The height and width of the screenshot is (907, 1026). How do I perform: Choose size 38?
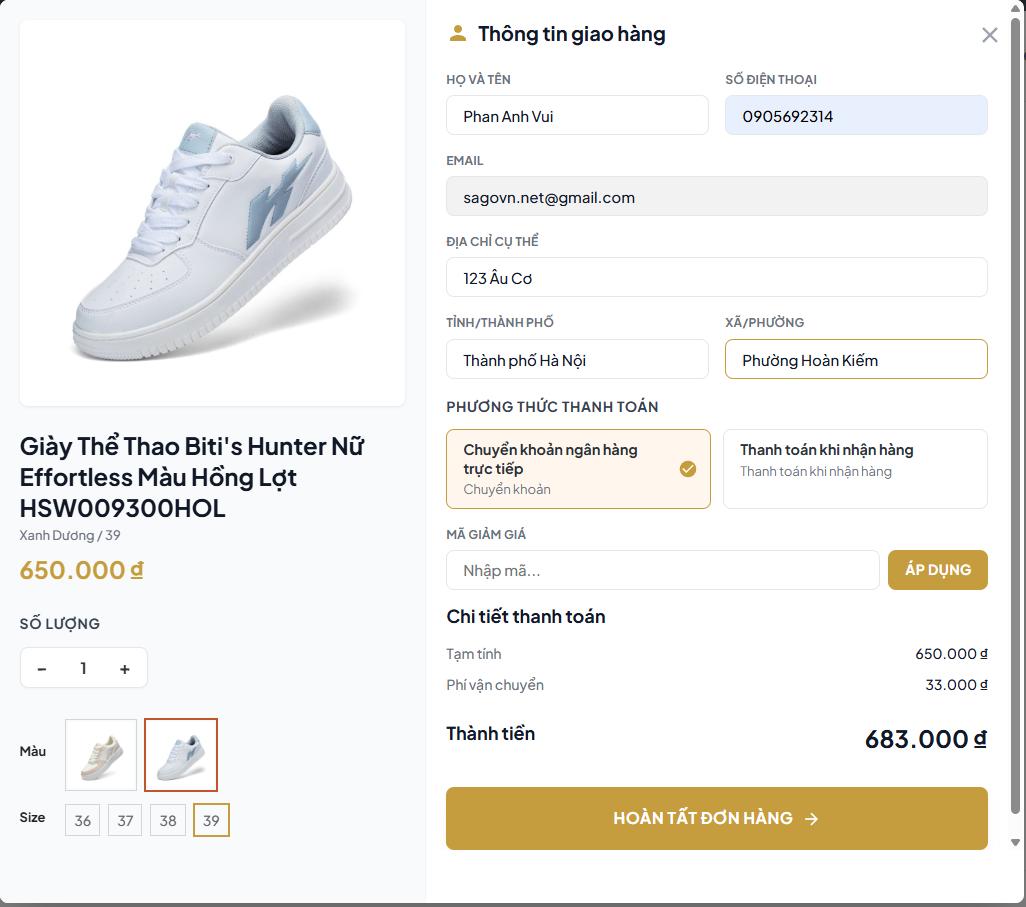pos(168,821)
